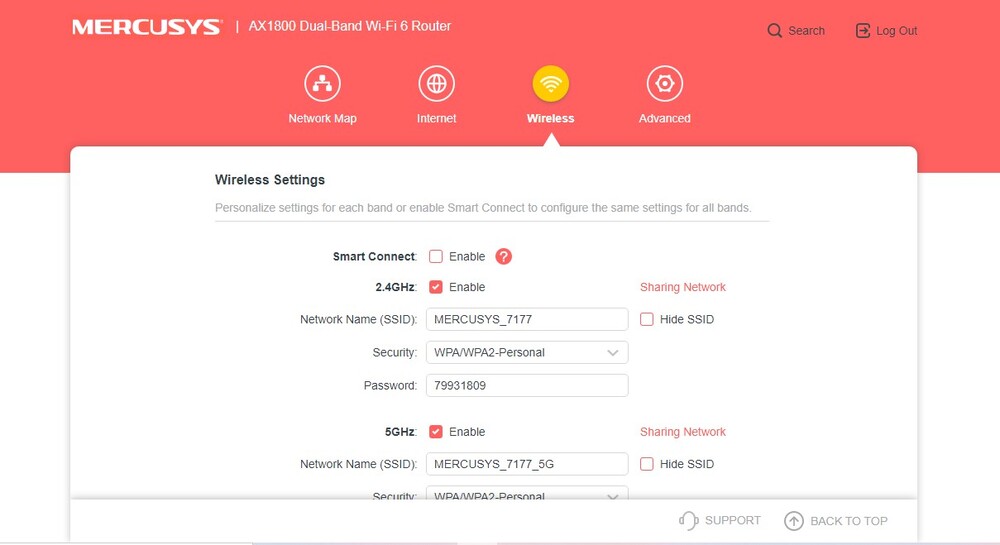
Task: Click the Log Out text link
Action: (897, 31)
